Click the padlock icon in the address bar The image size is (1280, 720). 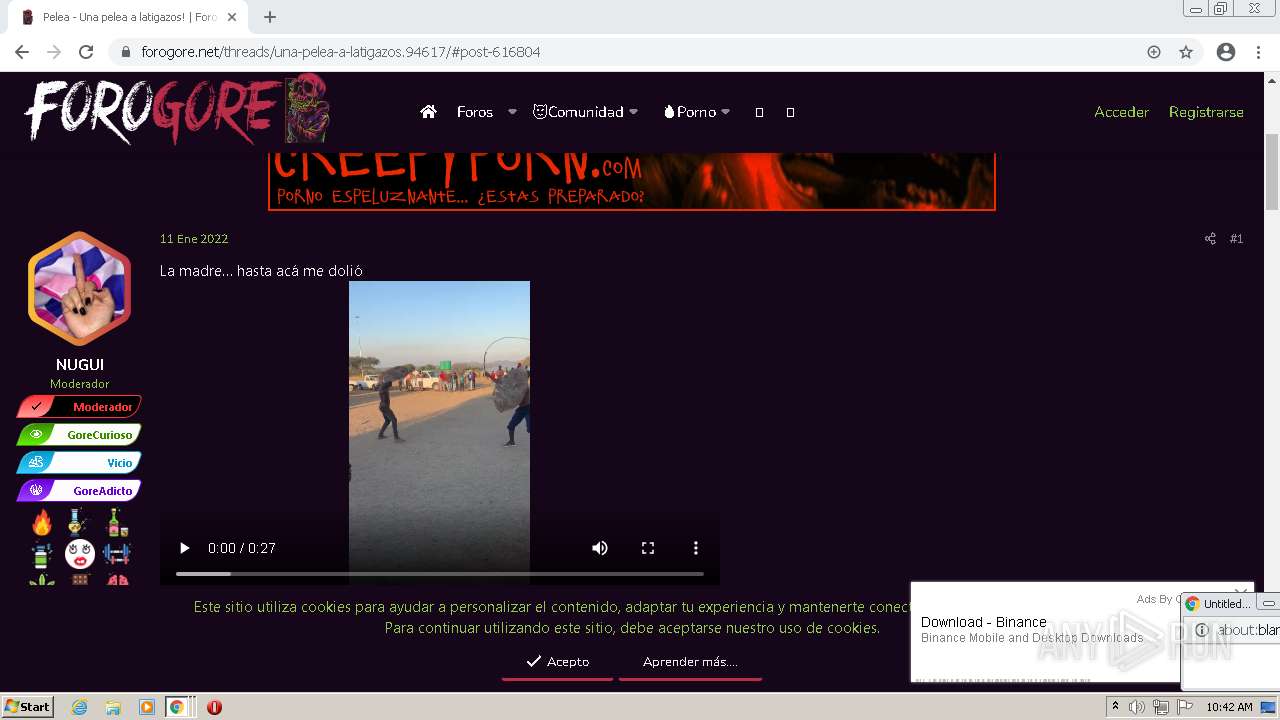pyautogui.click(x=126, y=52)
